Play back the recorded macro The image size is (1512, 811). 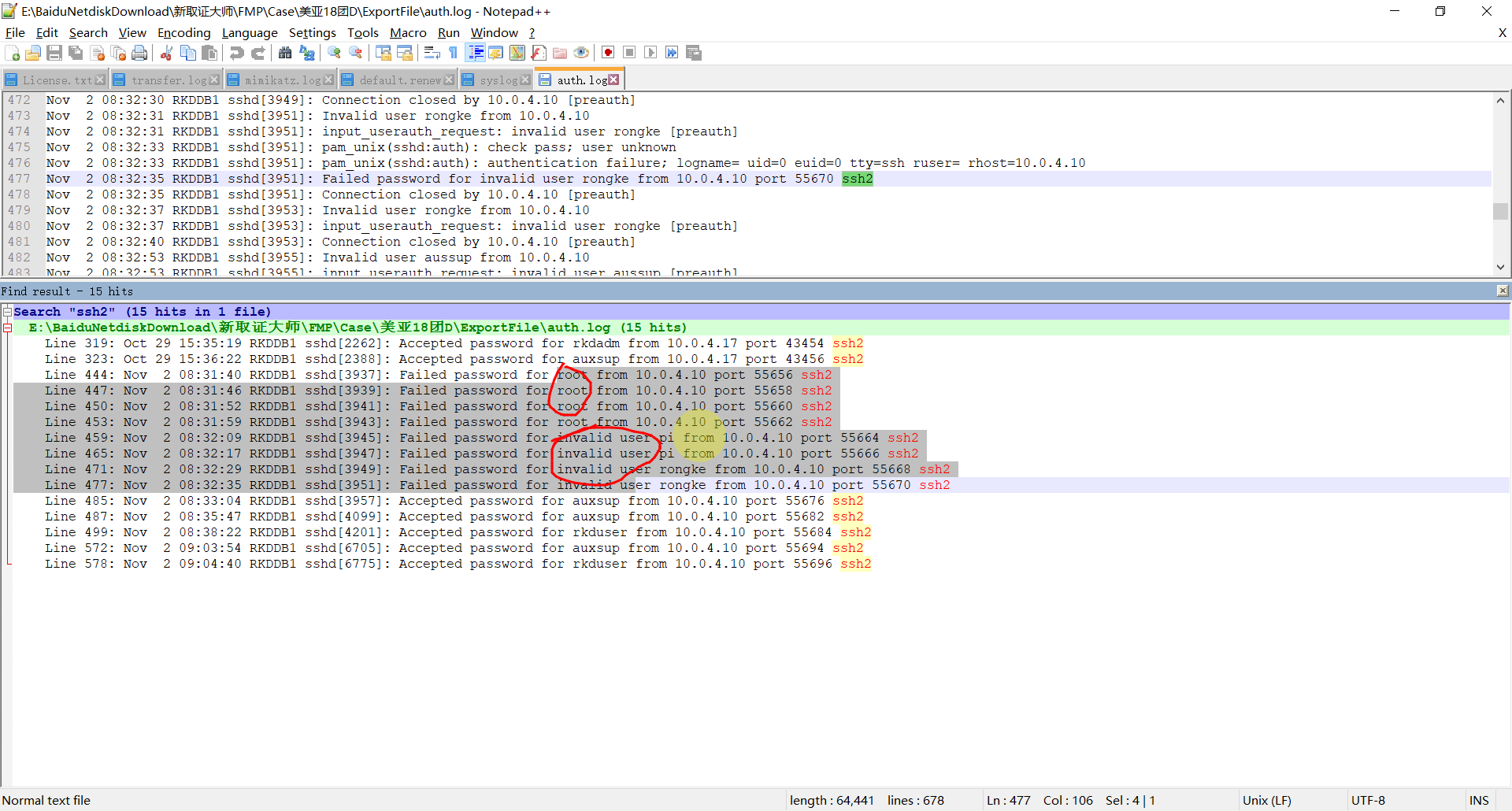[650, 53]
